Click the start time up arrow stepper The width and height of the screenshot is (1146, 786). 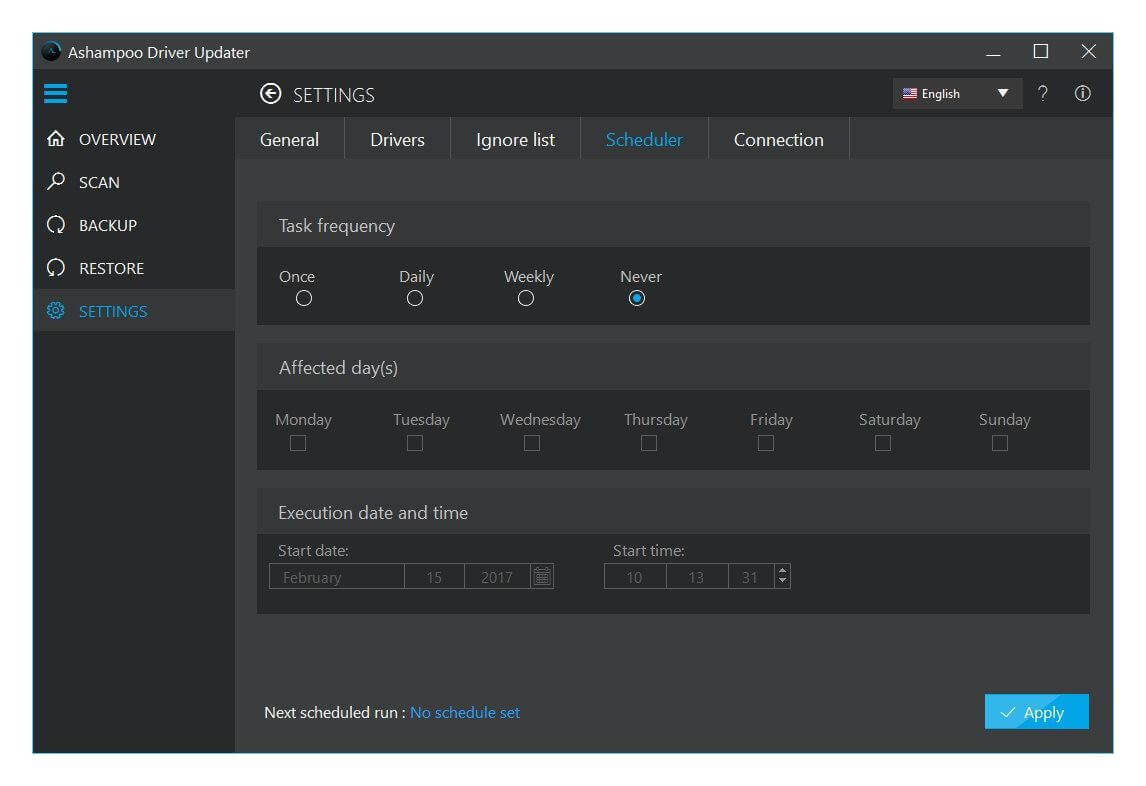(781, 570)
